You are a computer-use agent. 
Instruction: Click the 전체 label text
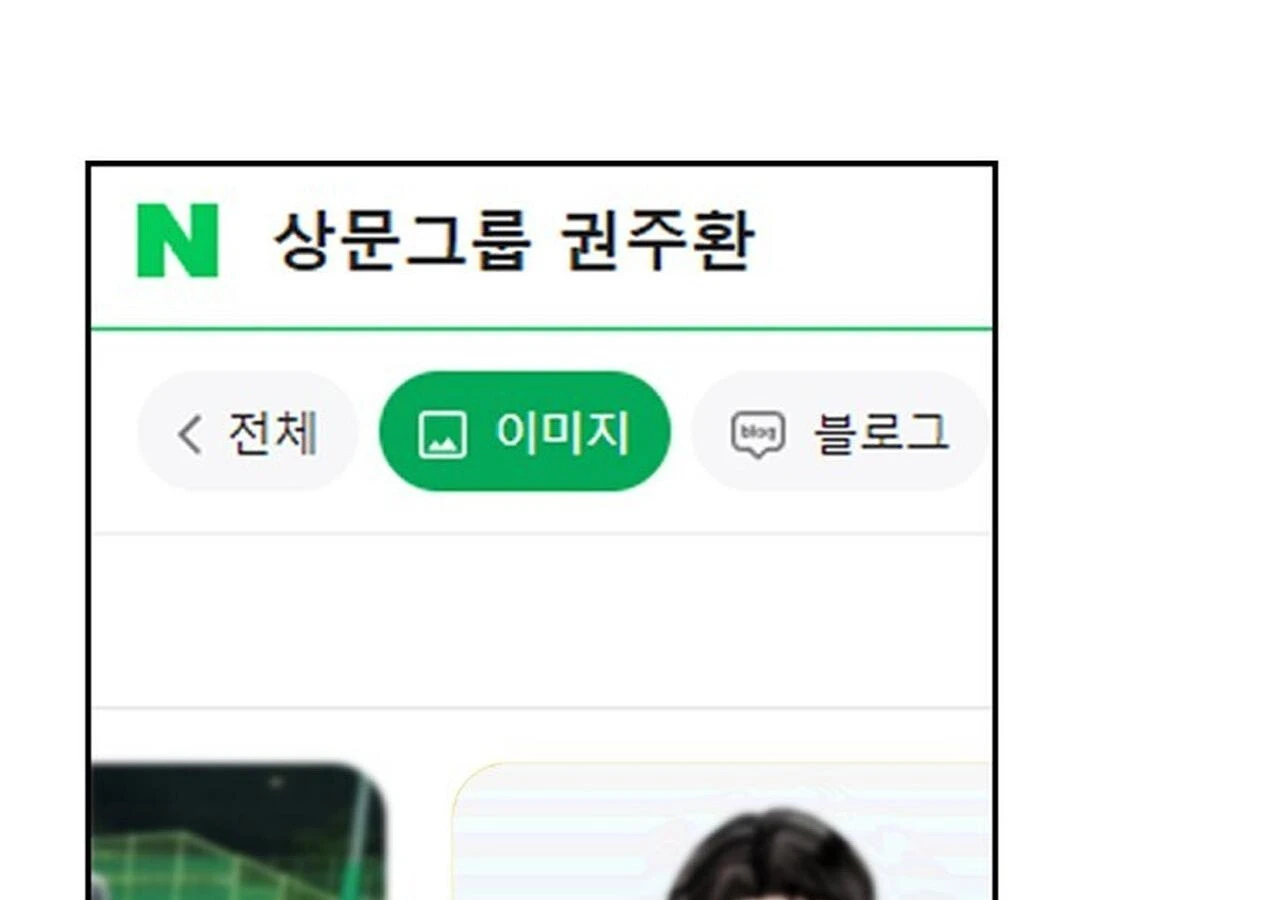(273, 434)
